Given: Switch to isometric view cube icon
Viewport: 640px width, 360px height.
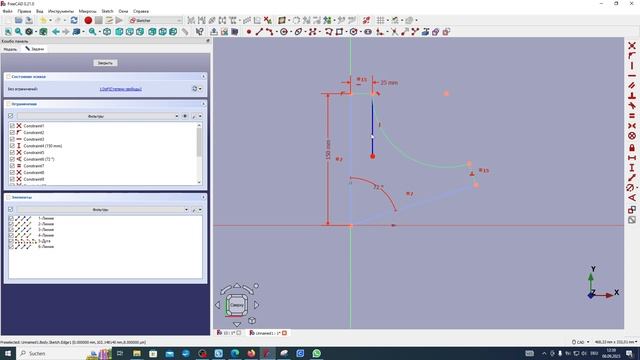Looking at the screenshot, I should 107,31.
